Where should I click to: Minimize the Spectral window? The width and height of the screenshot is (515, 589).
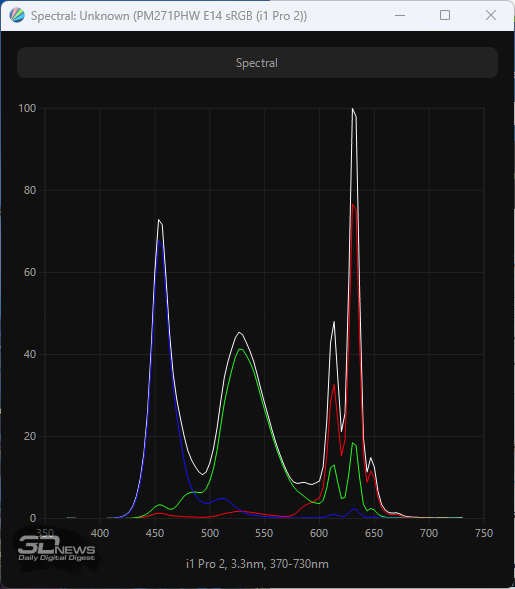[x=400, y=16]
